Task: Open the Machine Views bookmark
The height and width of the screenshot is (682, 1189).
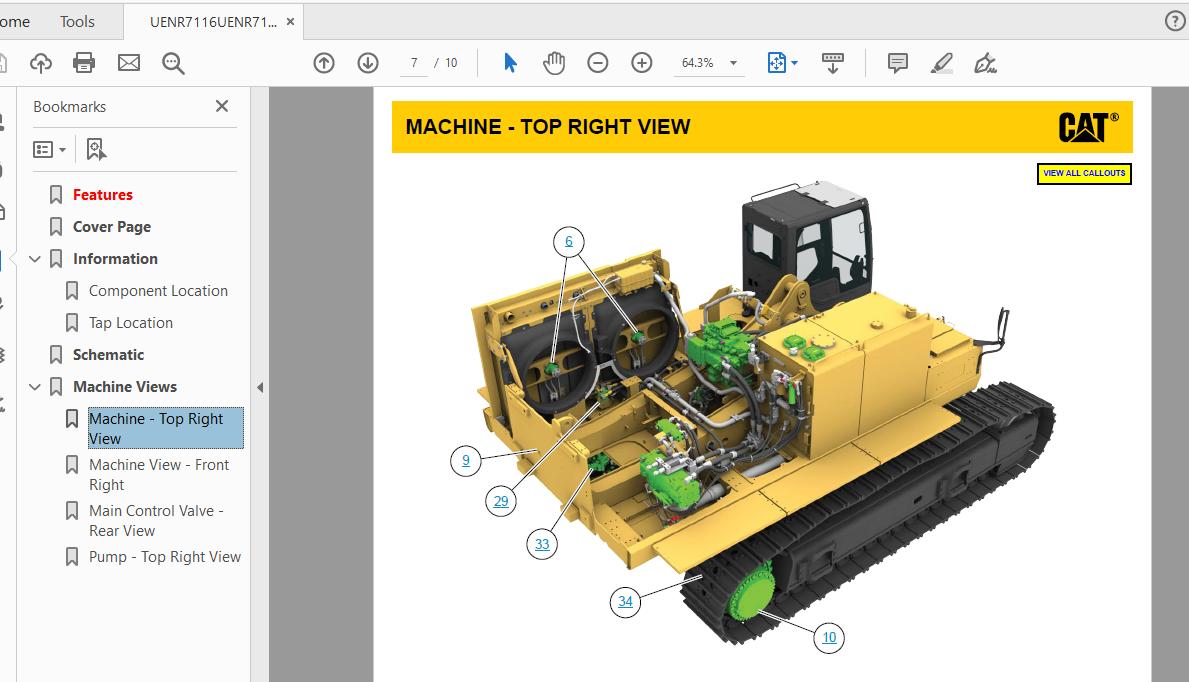Action: tap(124, 387)
